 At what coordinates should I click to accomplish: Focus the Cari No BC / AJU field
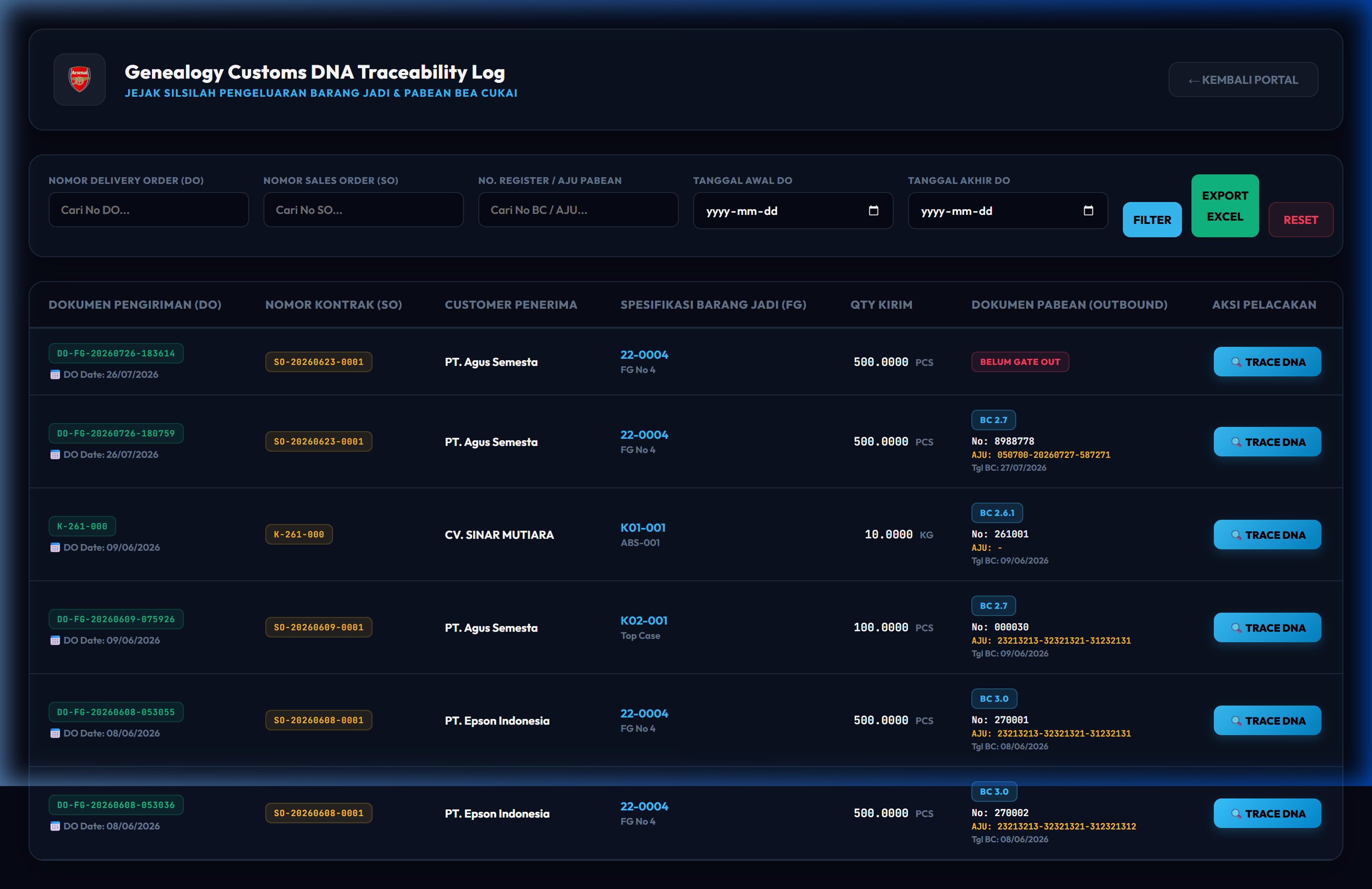point(578,210)
